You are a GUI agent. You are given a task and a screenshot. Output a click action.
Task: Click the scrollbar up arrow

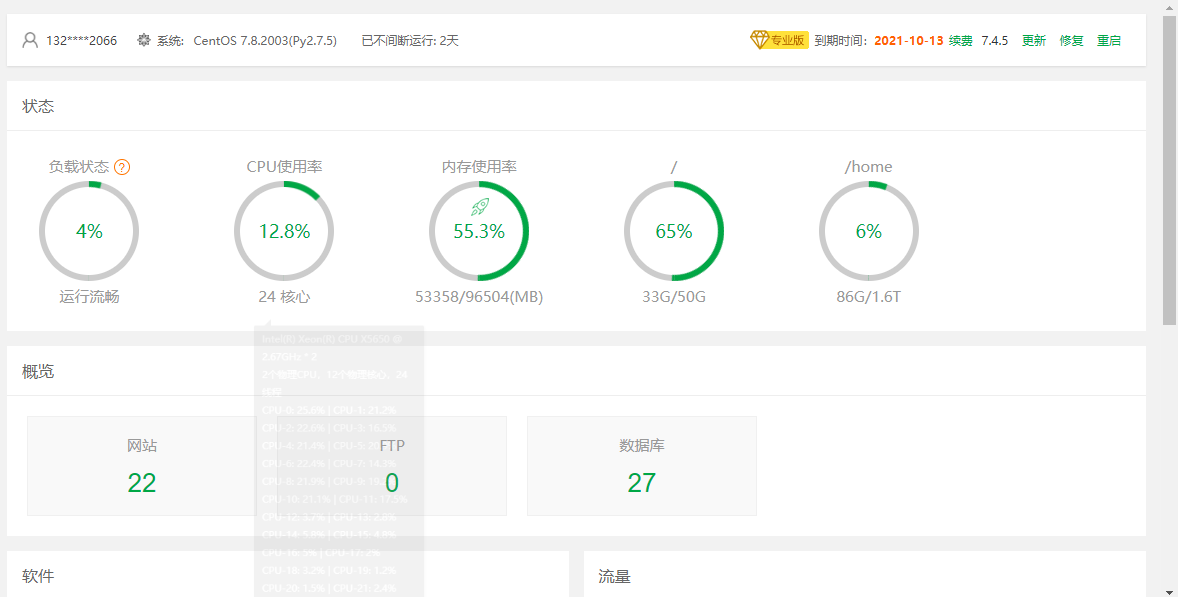pos(1169,7)
